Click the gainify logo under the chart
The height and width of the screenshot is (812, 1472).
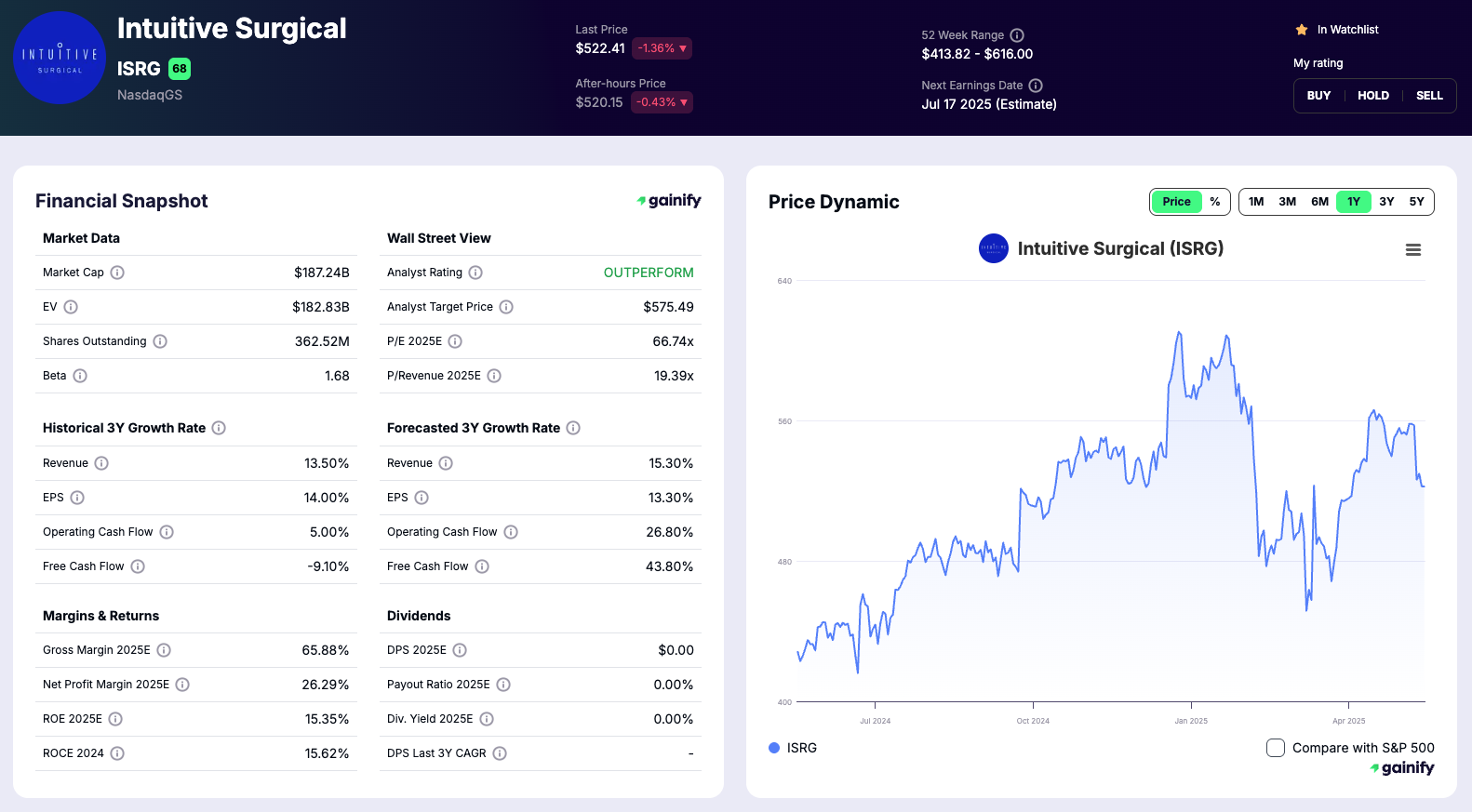1402,768
